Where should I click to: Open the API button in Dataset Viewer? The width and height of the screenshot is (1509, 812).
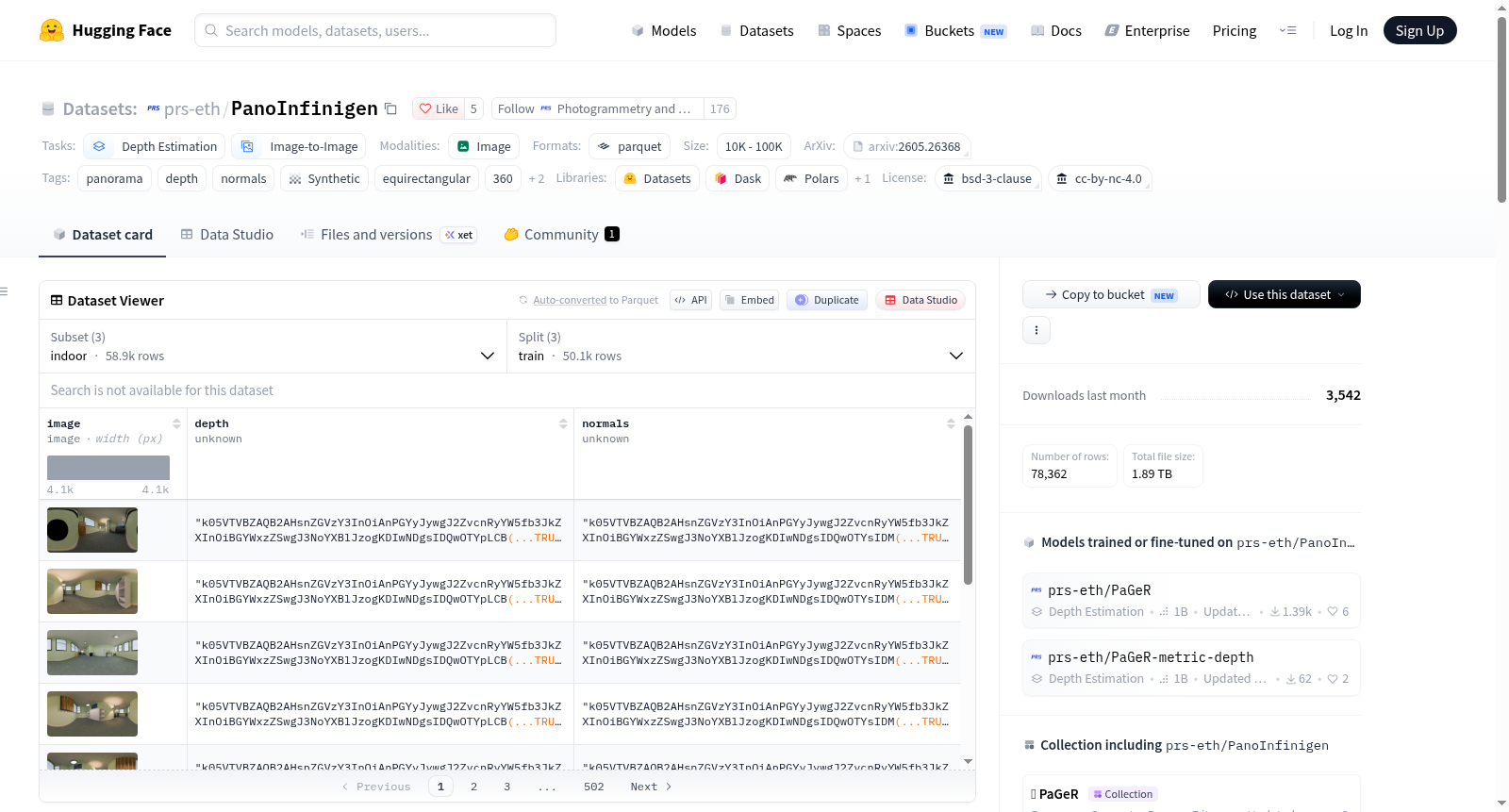coord(690,300)
